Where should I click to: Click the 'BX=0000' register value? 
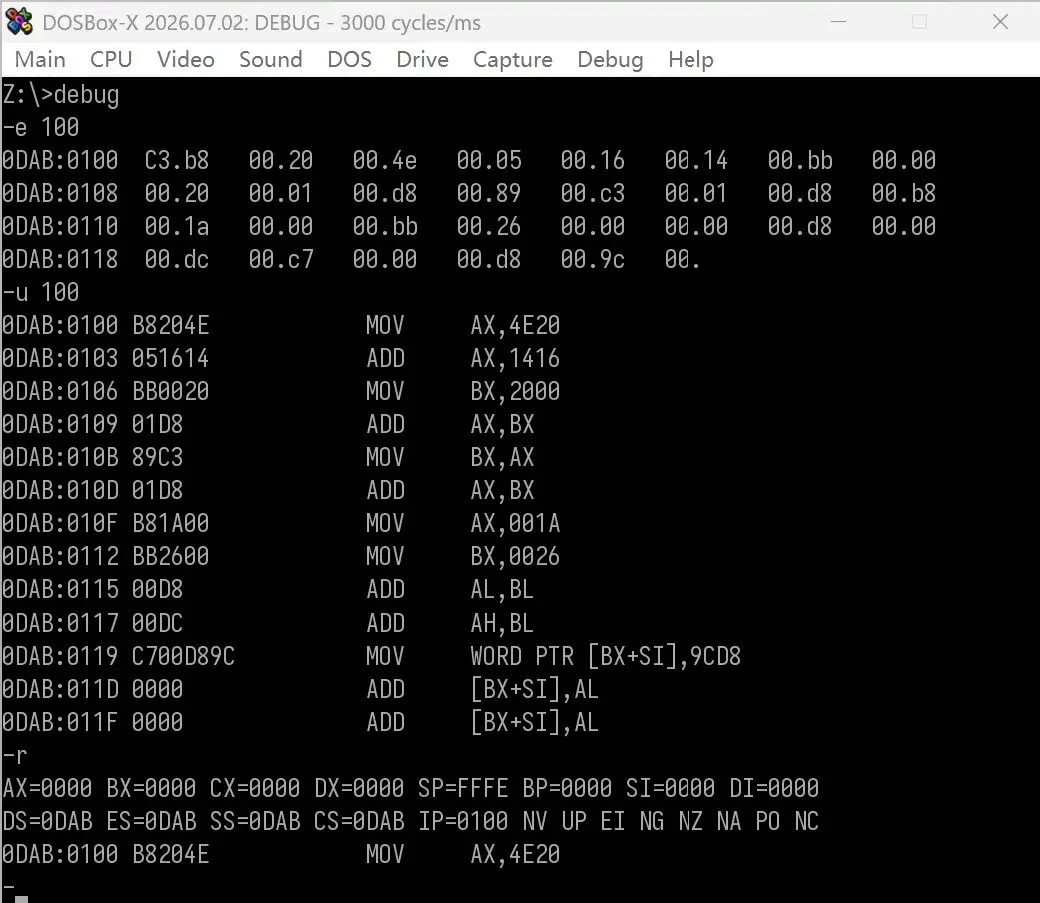pos(151,789)
